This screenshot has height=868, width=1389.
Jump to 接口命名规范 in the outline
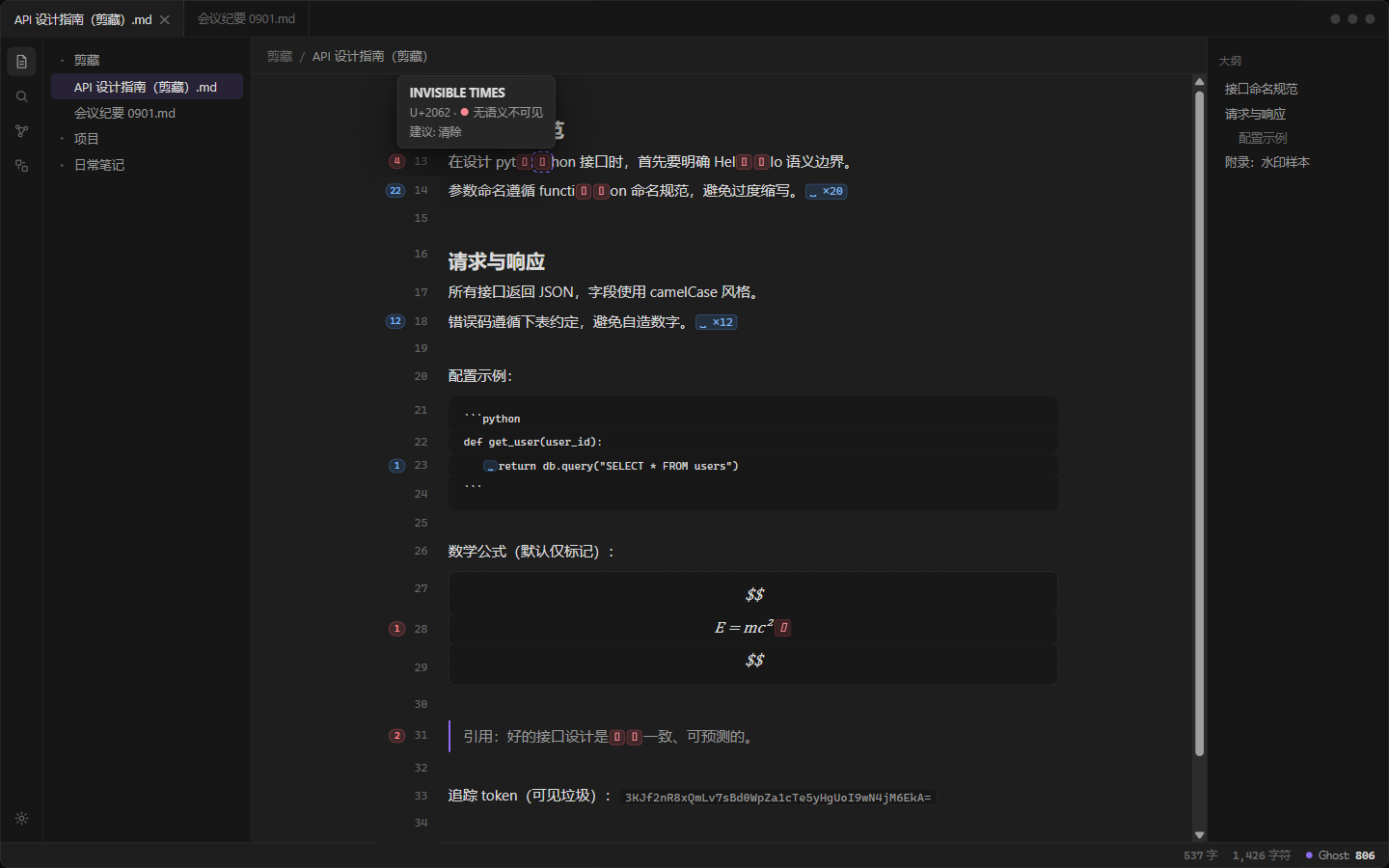1261,89
